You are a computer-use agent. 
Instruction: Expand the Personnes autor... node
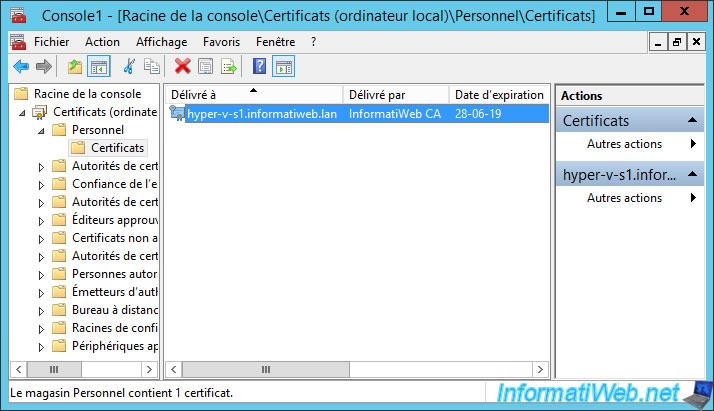tap(41, 275)
